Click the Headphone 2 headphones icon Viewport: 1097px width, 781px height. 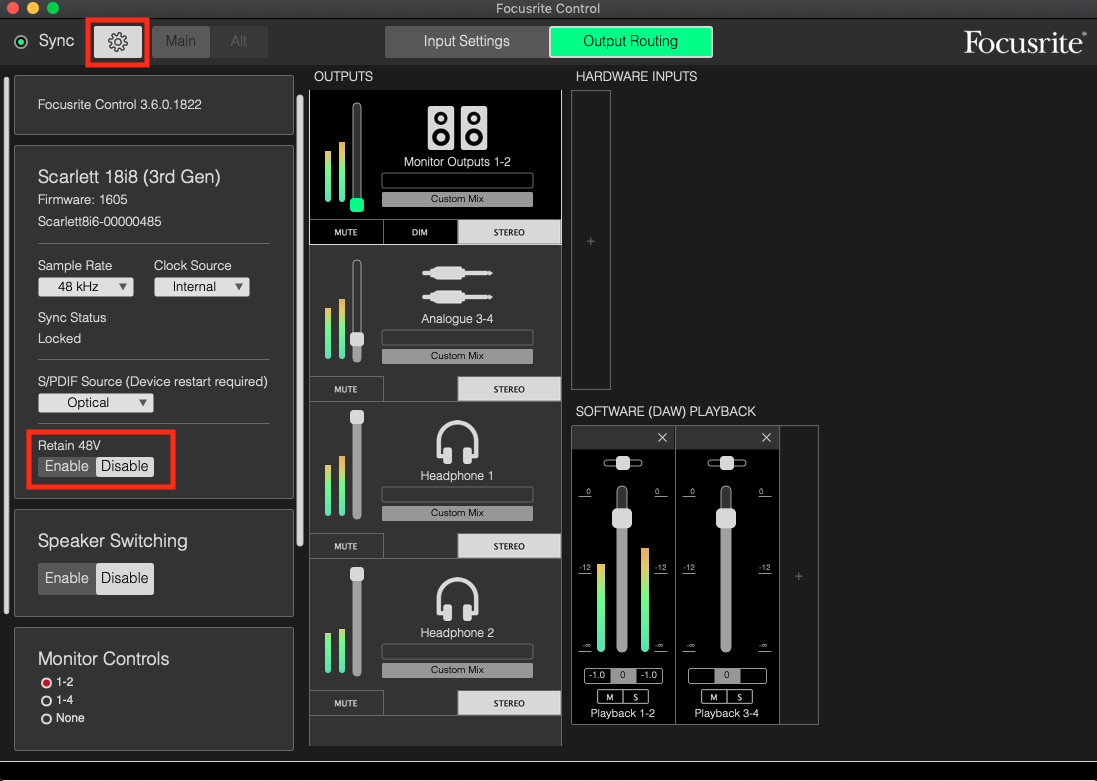tap(458, 600)
